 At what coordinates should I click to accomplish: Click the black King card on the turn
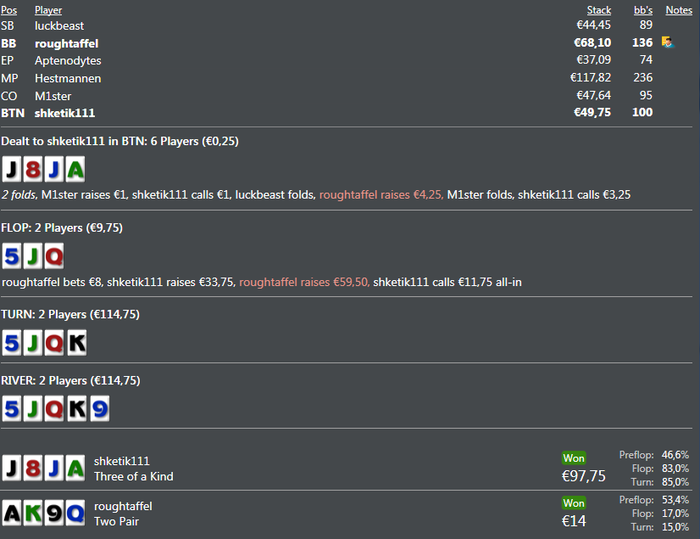pyautogui.click(x=77, y=343)
